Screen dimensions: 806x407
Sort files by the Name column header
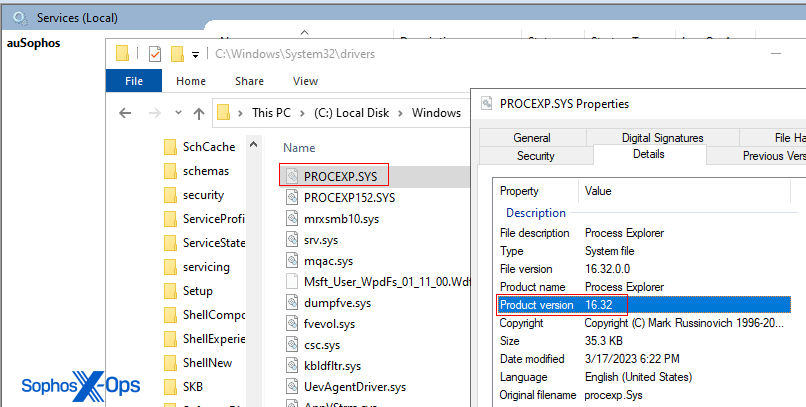(x=299, y=147)
